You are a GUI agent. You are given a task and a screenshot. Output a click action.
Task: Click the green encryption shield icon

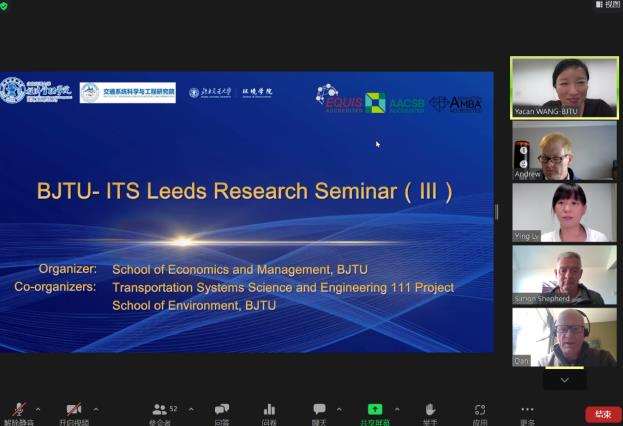4,6
